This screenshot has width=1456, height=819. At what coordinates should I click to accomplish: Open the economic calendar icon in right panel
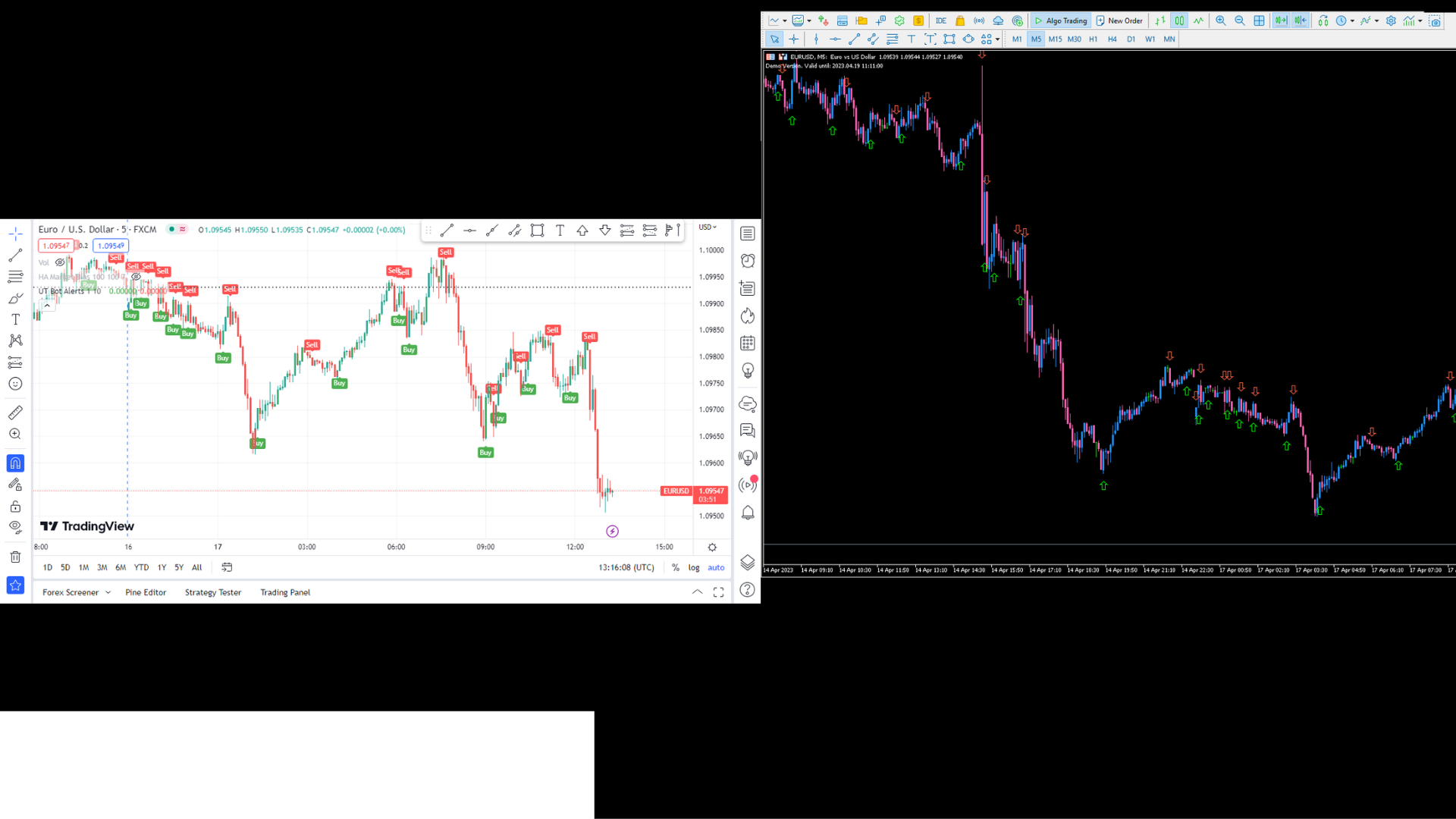tap(748, 343)
